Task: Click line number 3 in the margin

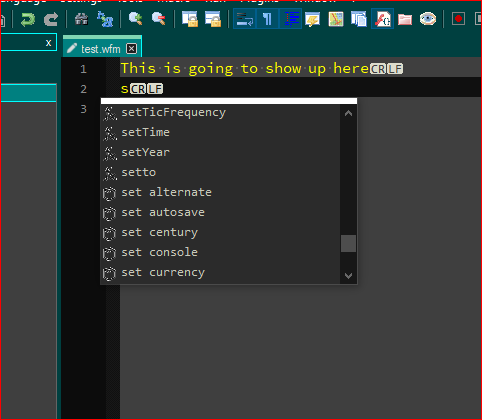Action: pyautogui.click(x=83, y=109)
